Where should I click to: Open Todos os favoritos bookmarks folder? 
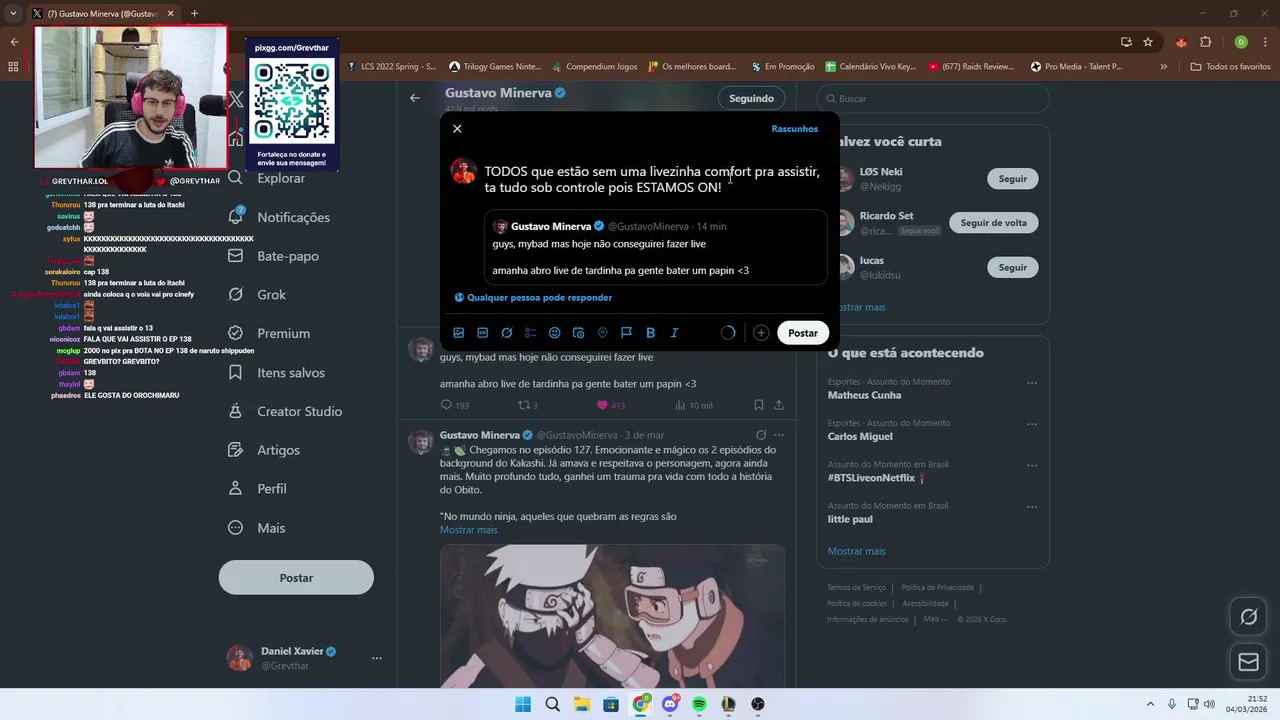pyautogui.click(x=1230, y=67)
